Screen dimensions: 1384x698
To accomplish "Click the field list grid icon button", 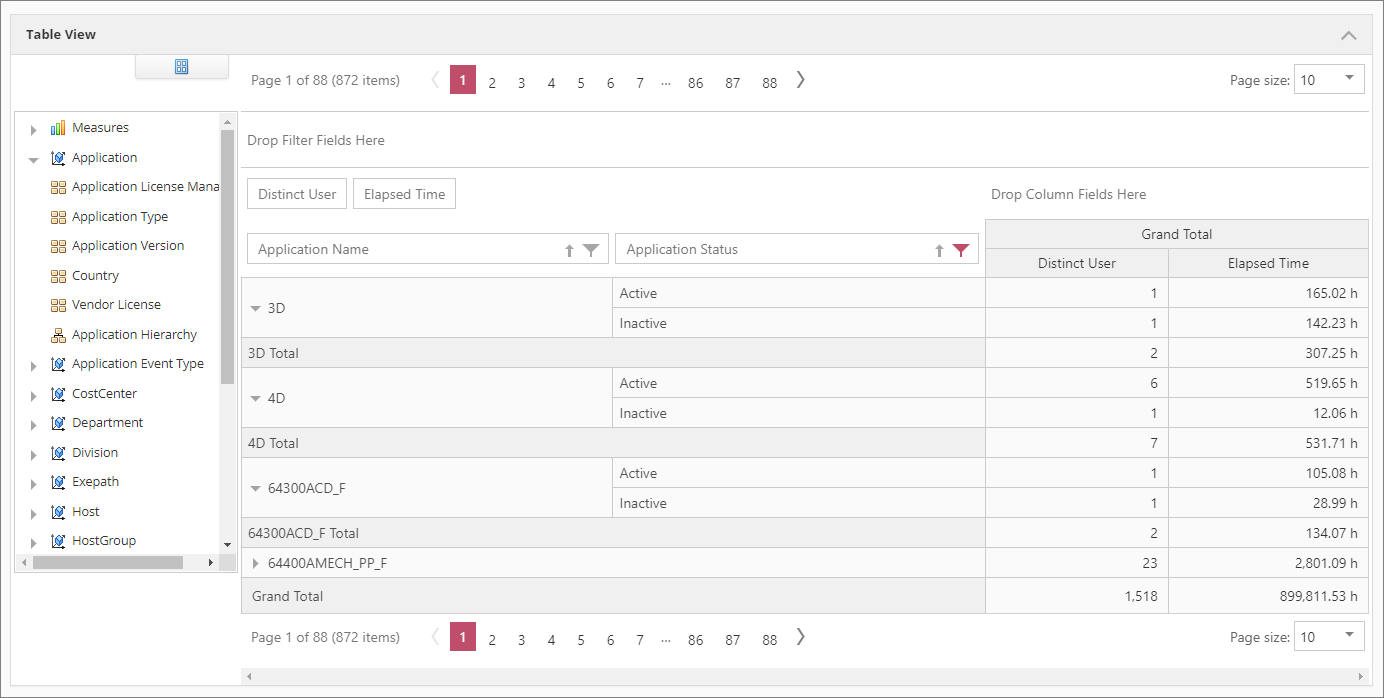I will coord(182,67).
